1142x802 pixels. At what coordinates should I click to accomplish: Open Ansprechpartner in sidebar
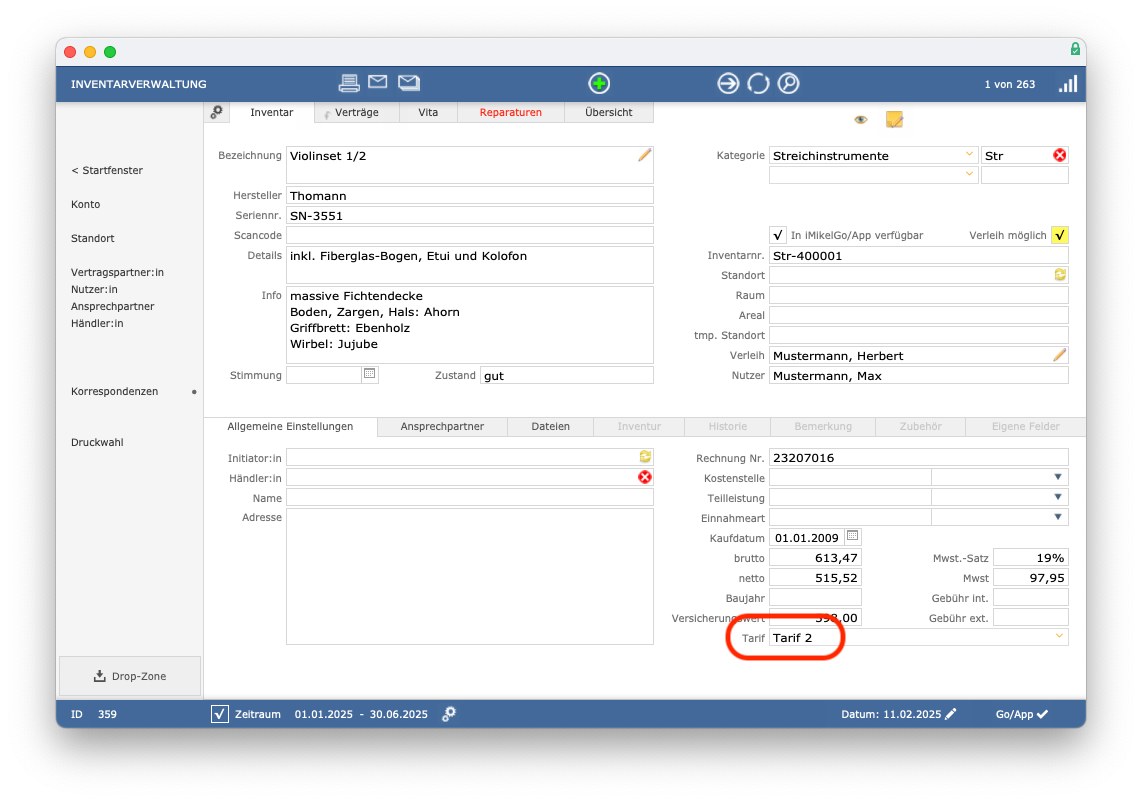pos(113,307)
